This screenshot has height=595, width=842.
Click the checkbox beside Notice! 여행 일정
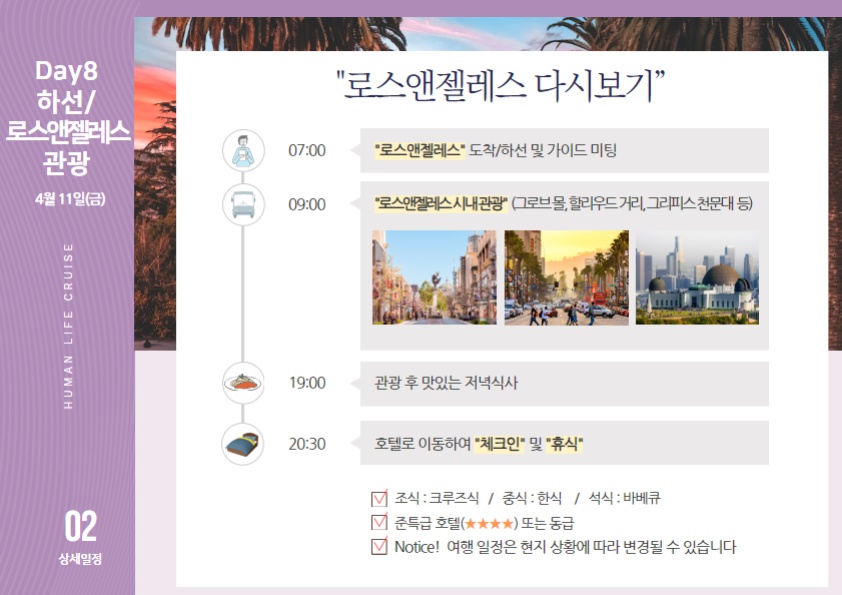tap(379, 546)
